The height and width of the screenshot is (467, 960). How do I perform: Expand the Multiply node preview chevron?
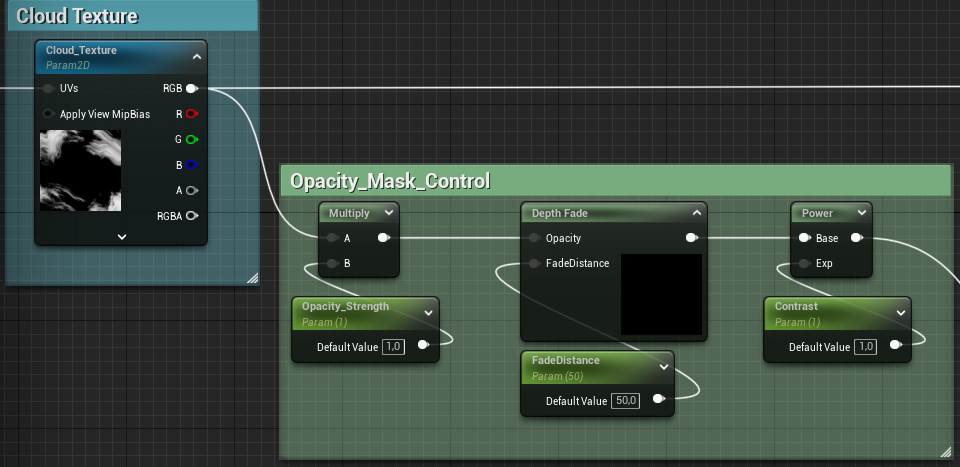point(389,213)
